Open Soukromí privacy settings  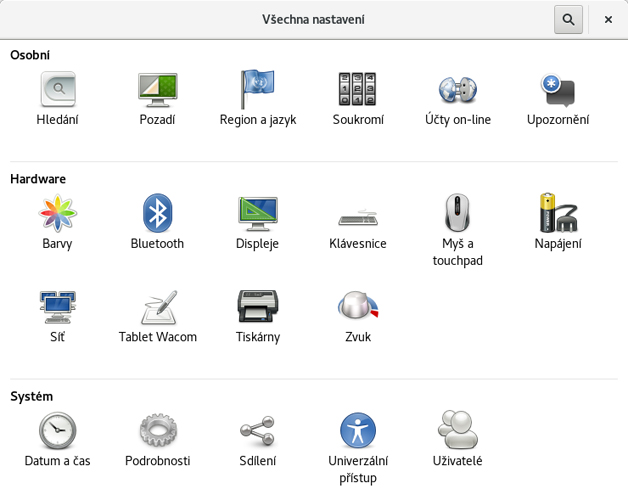358,99
